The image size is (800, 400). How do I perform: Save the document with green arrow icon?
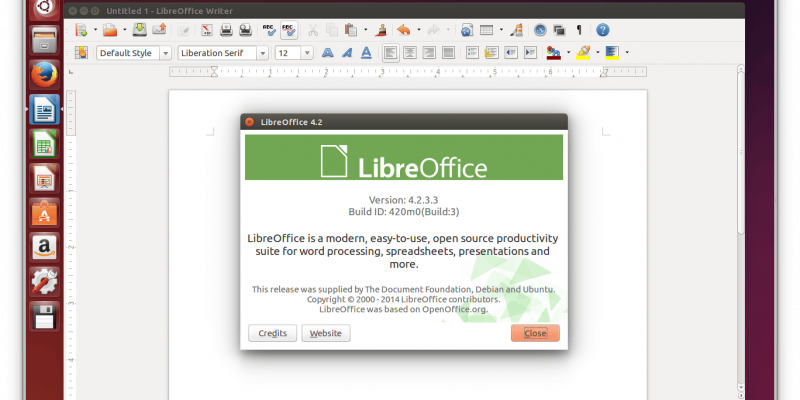click(x=140, y=30)
